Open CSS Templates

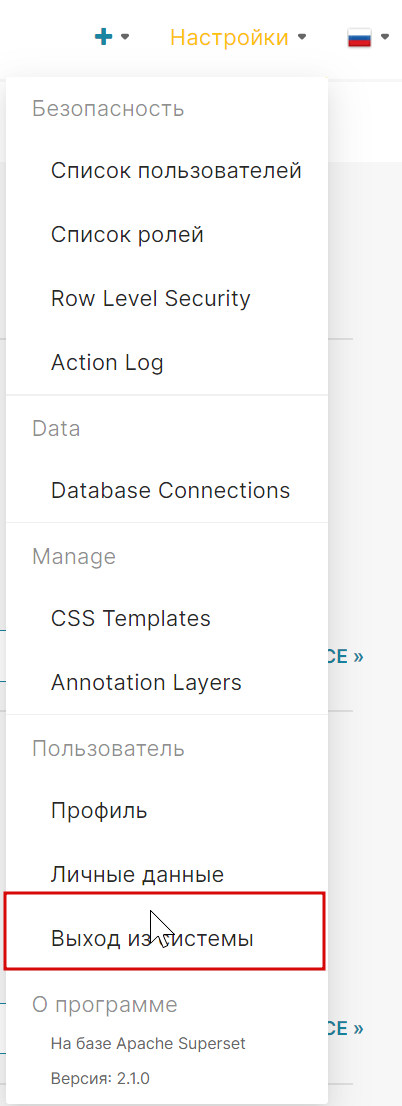(167, 619)
